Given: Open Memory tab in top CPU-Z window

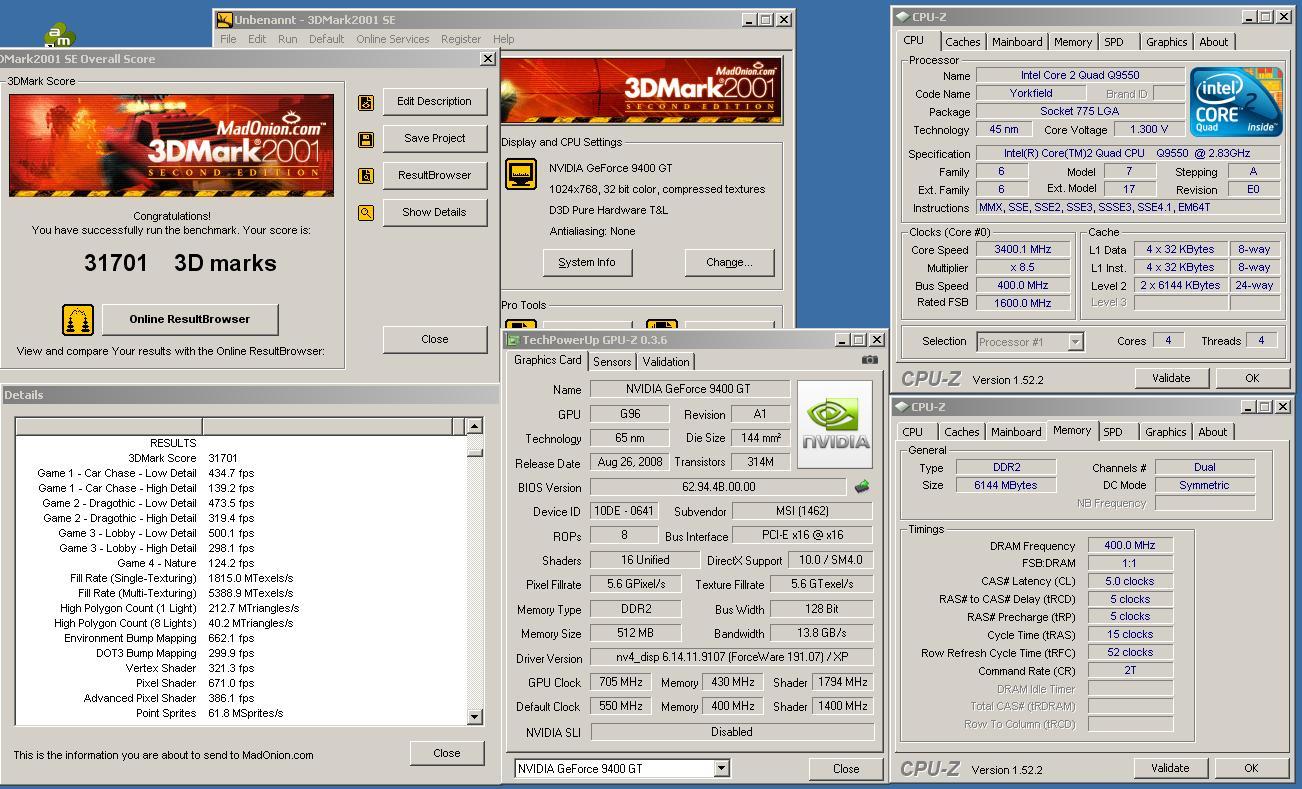Looking at the screenshot, I should point(1073,42).
